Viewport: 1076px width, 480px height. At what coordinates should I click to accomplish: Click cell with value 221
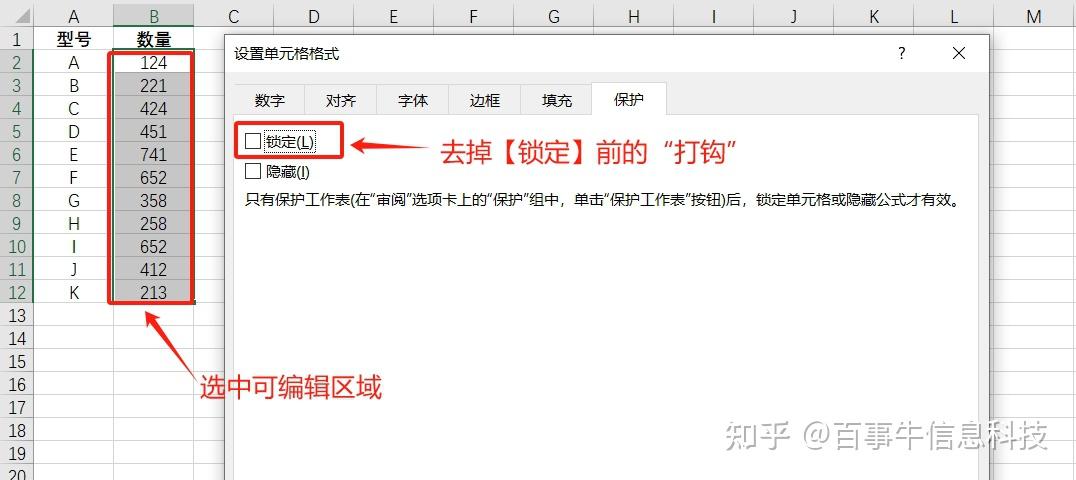tap(154, 86)
